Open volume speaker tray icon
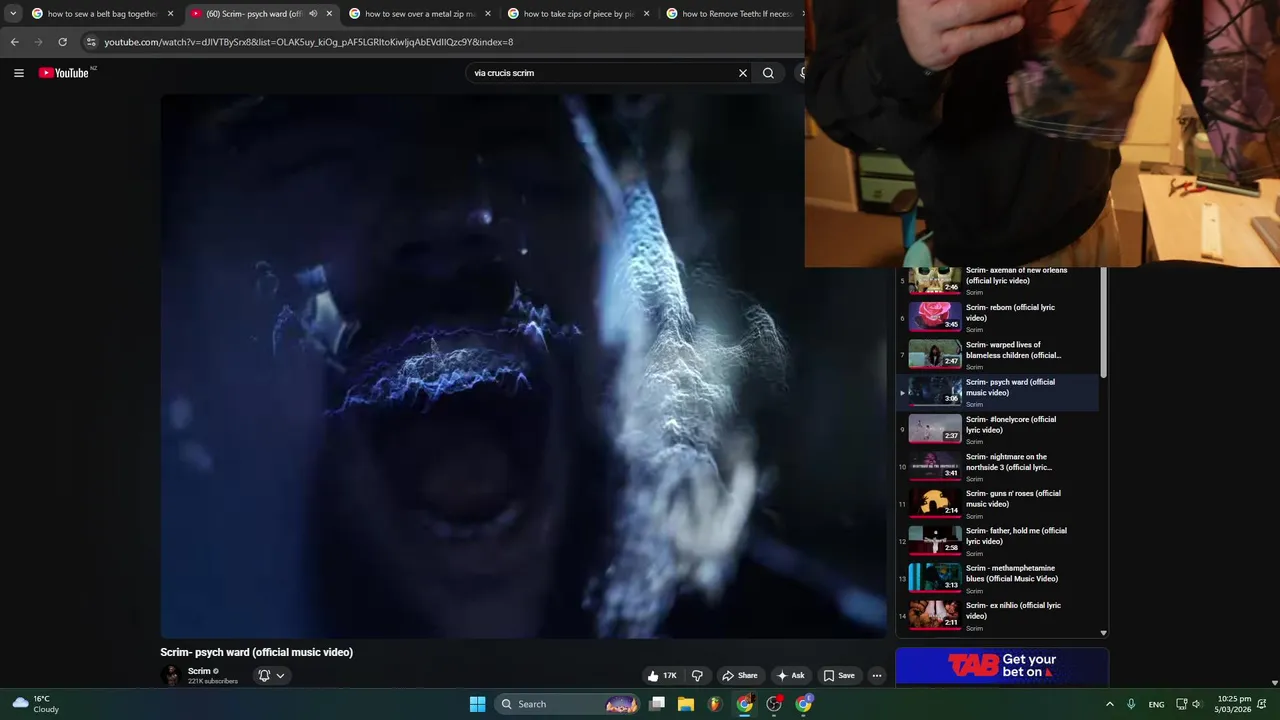 (1196, 704)
